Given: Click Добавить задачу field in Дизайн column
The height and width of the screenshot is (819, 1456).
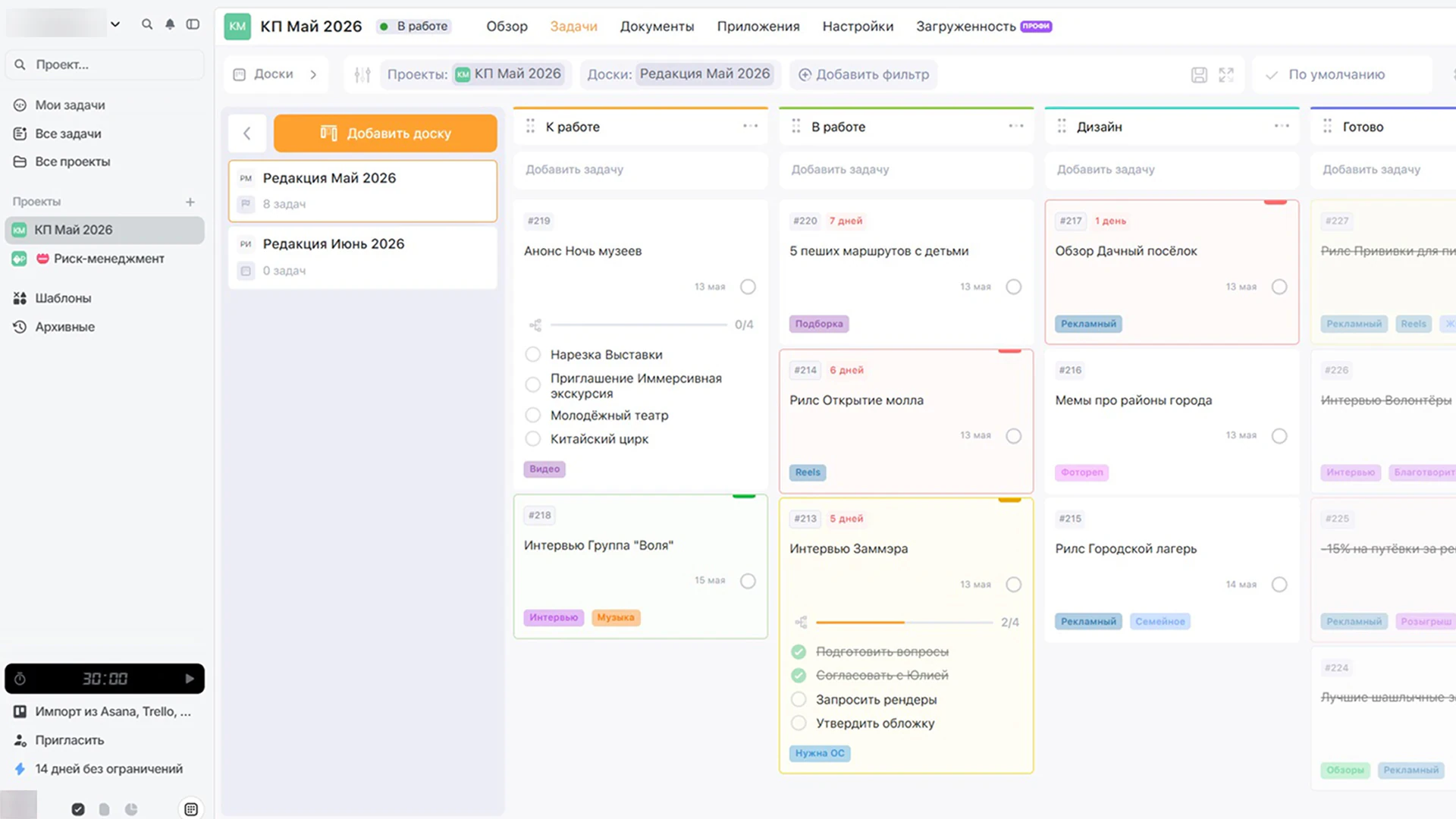Looking at the screenshot, I should click(x=1171, y=169).
